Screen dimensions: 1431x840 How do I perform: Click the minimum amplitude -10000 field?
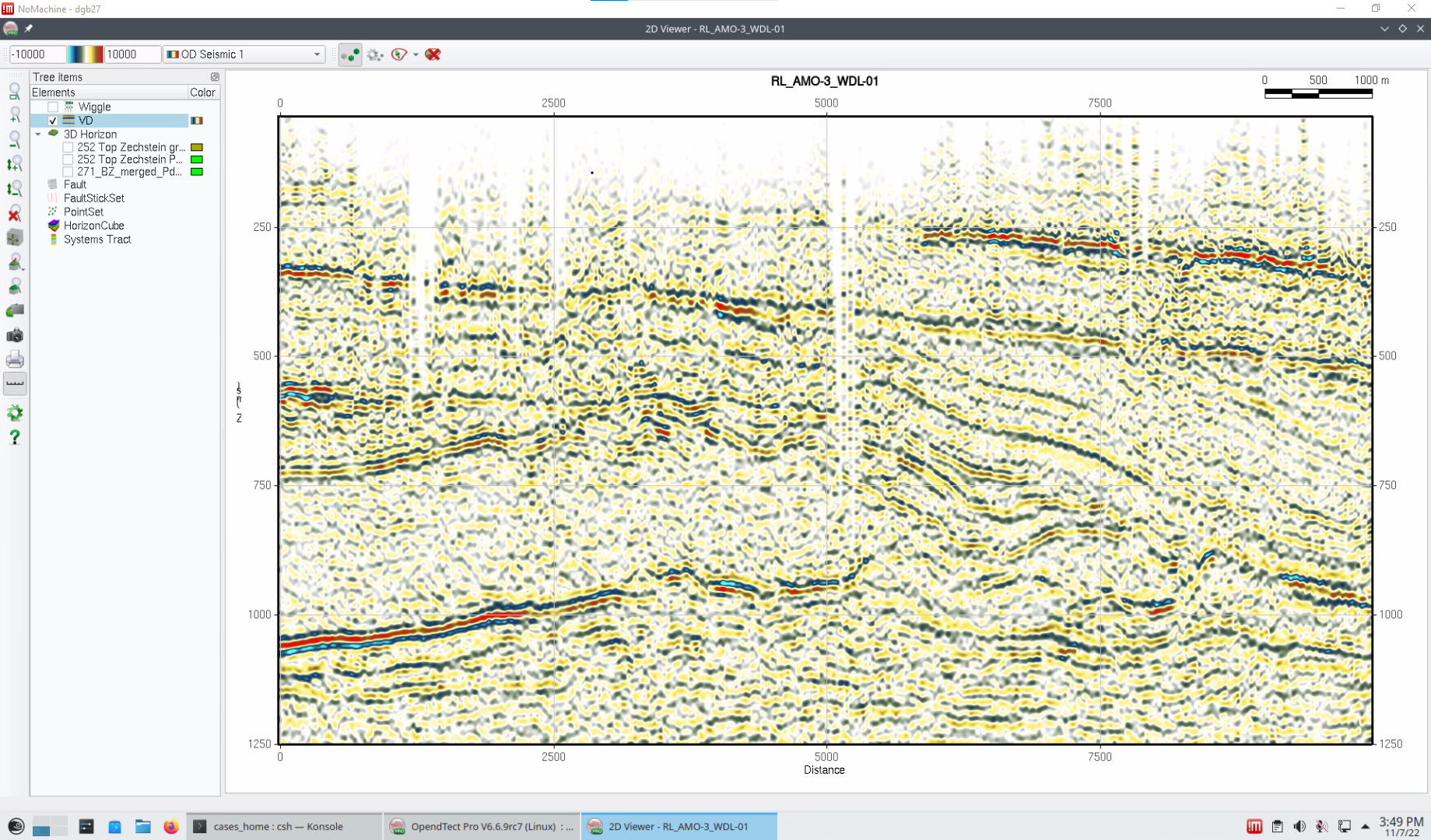[x=37, y=54]
